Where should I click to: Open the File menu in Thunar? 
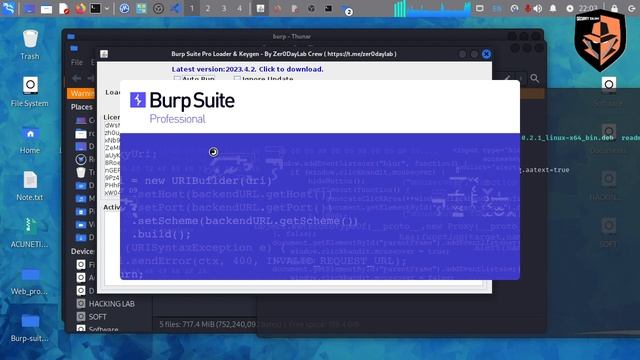[77, 62]
